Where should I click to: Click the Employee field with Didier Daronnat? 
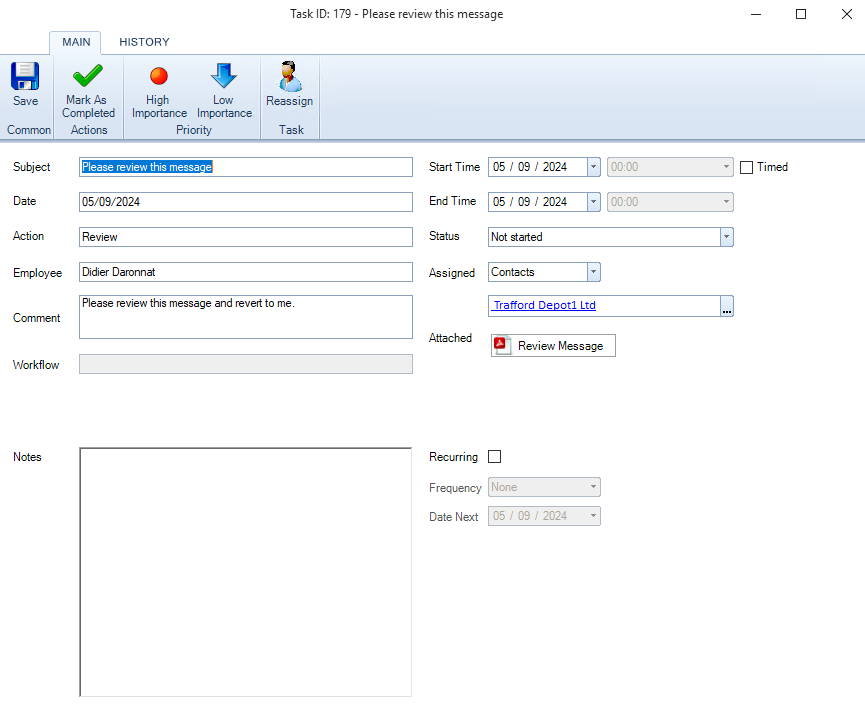(x=246, y=272)
